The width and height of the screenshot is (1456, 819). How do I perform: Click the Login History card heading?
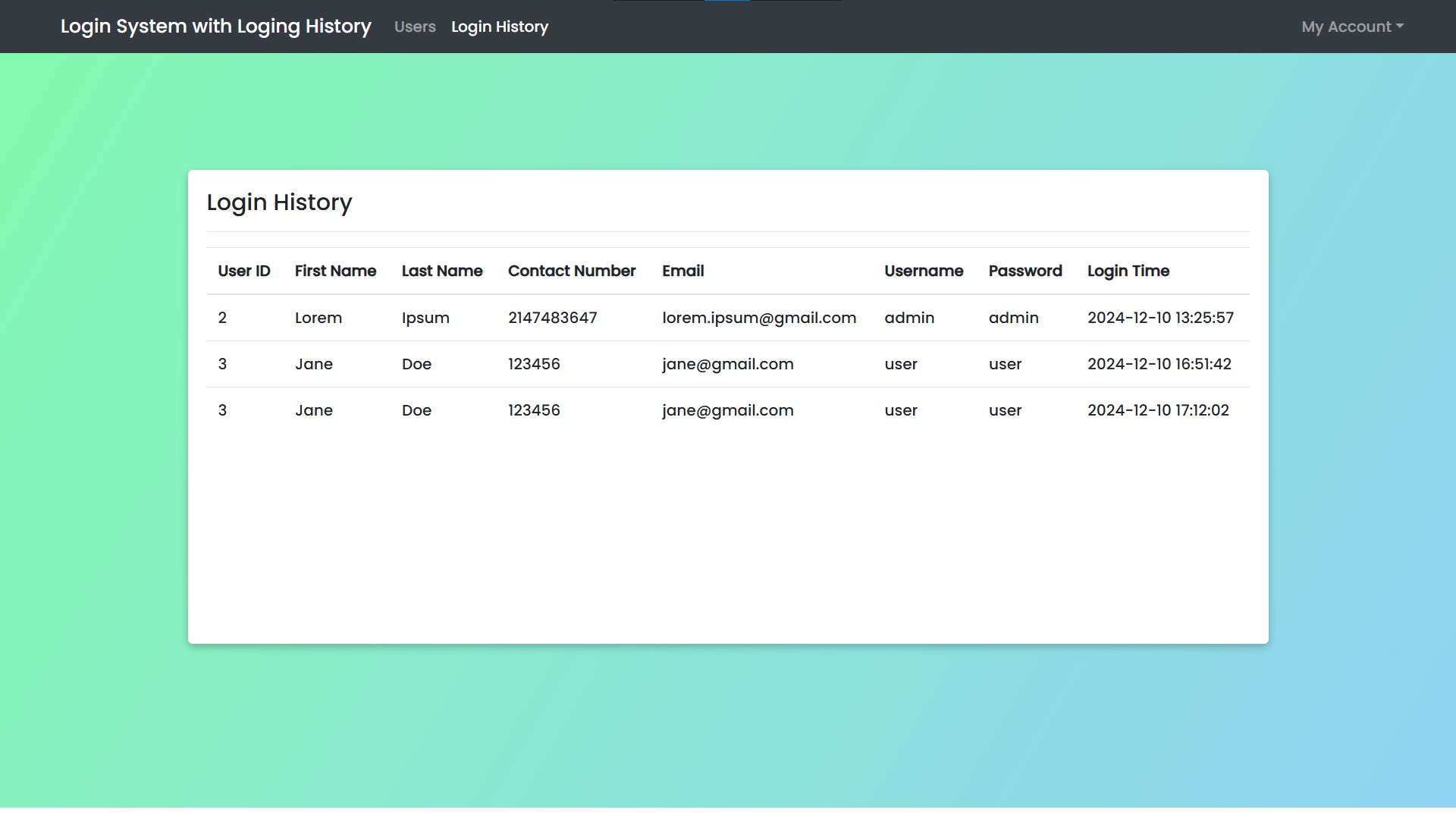point(279,202)
